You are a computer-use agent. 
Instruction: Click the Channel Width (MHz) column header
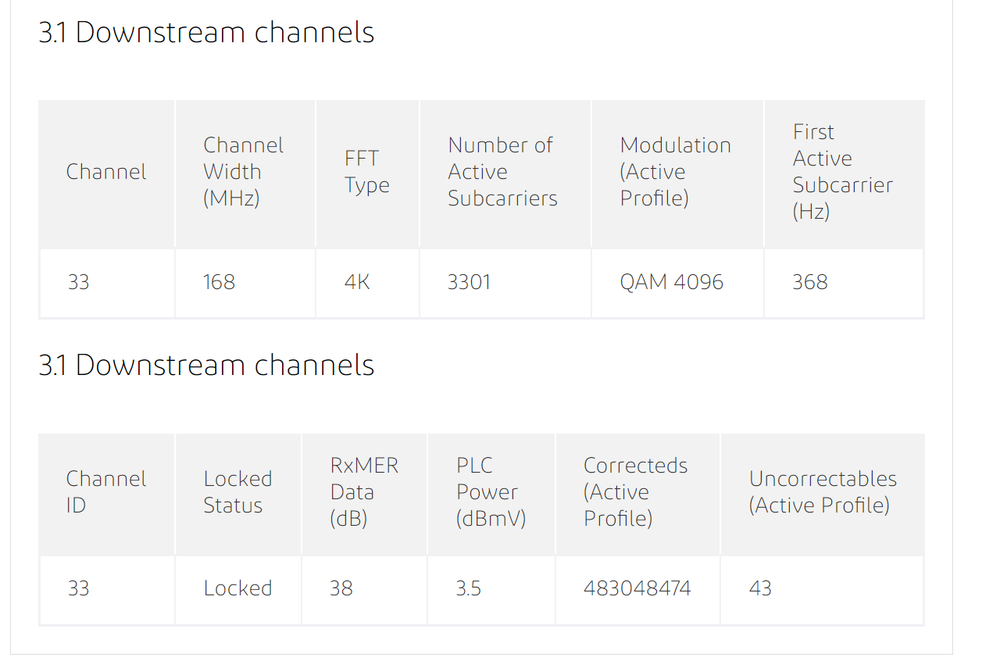point(243,172)
